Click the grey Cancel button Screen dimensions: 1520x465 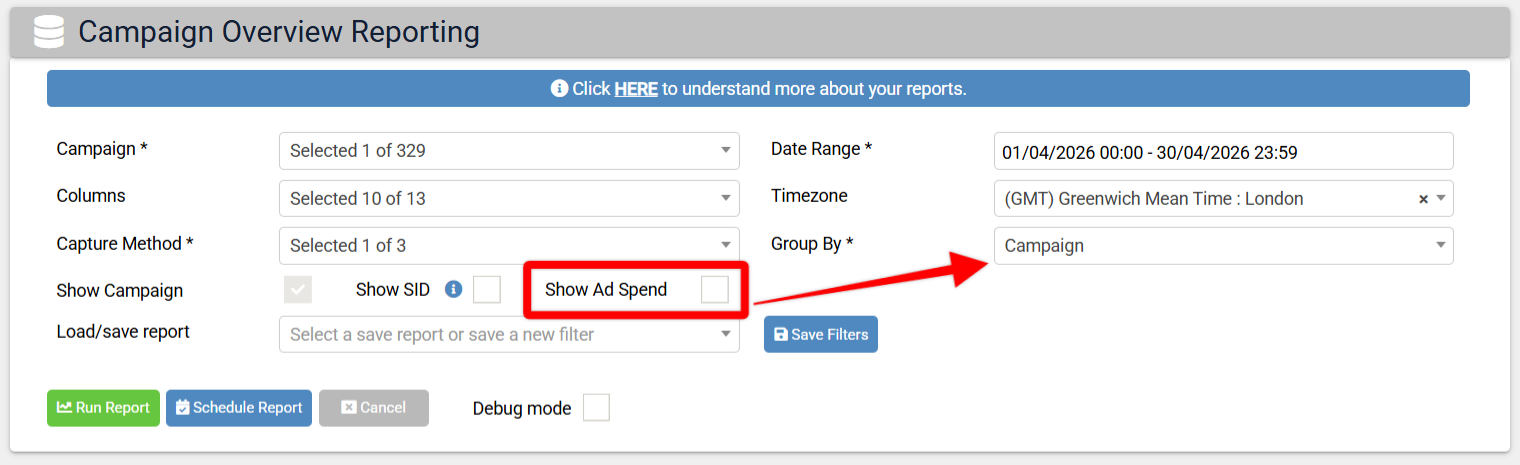coord(374,408)
